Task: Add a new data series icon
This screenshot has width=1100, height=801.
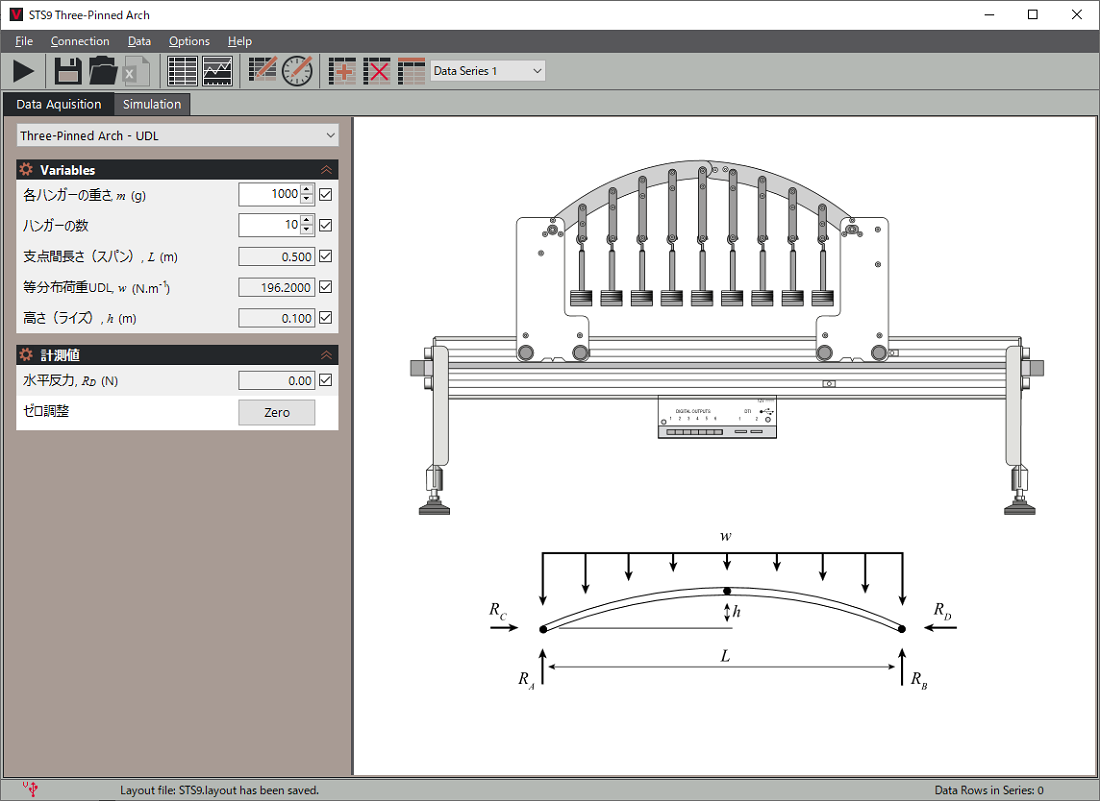Action: pos(342,71)
